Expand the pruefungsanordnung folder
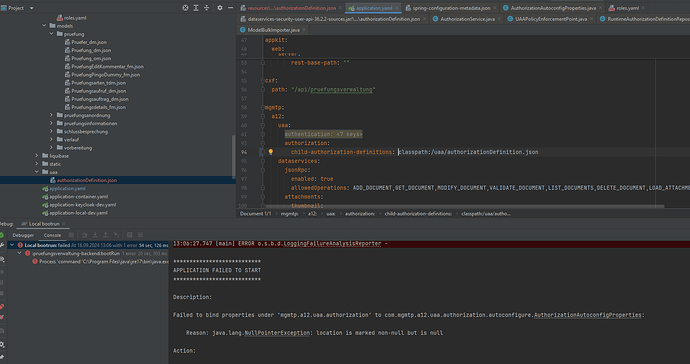 (x=51, y=115)
